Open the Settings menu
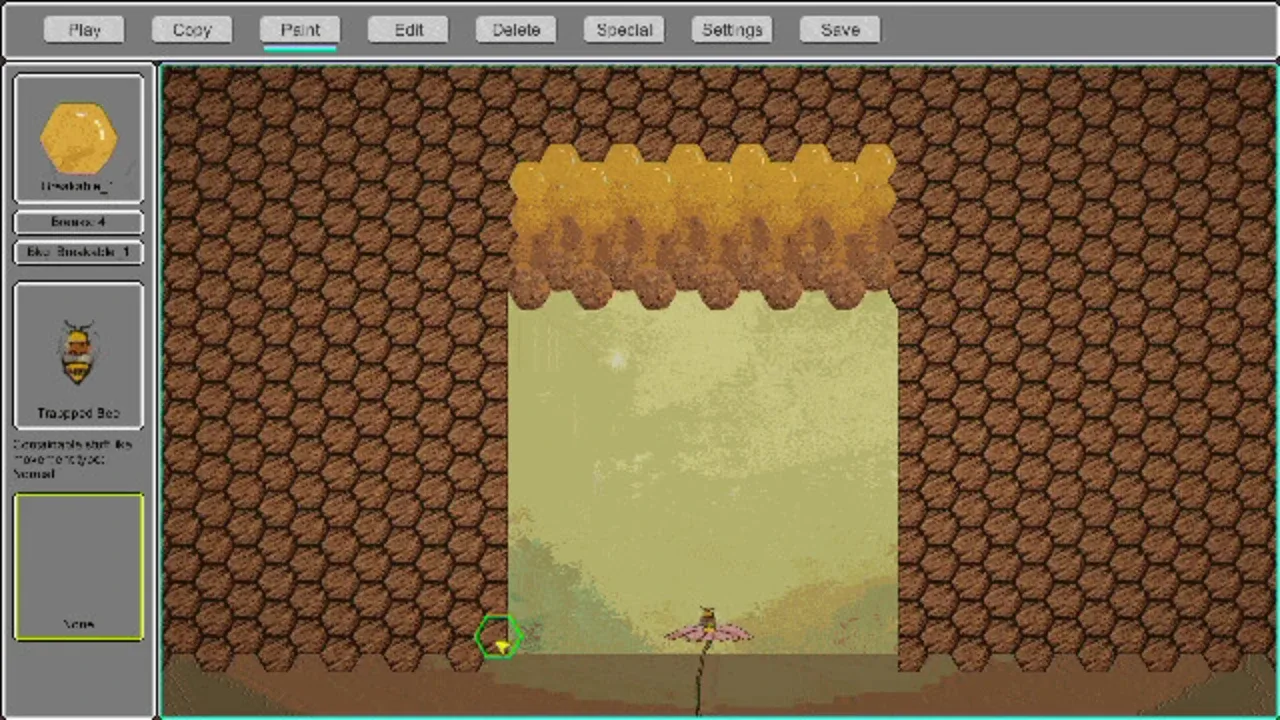The image size is (1280, 720). pos(732,30)
